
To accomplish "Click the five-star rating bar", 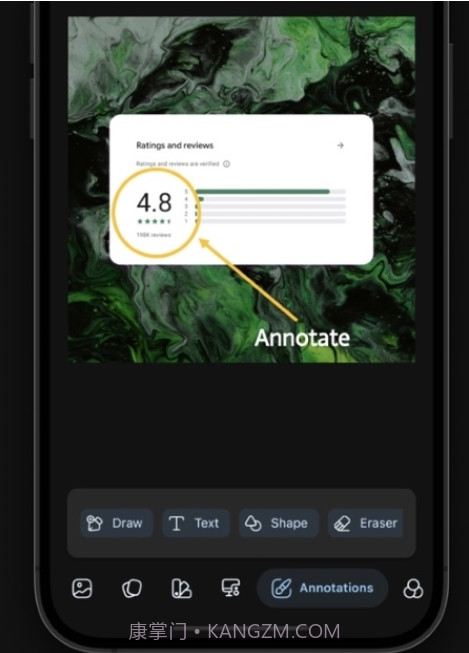I will (x=271, y=192).
